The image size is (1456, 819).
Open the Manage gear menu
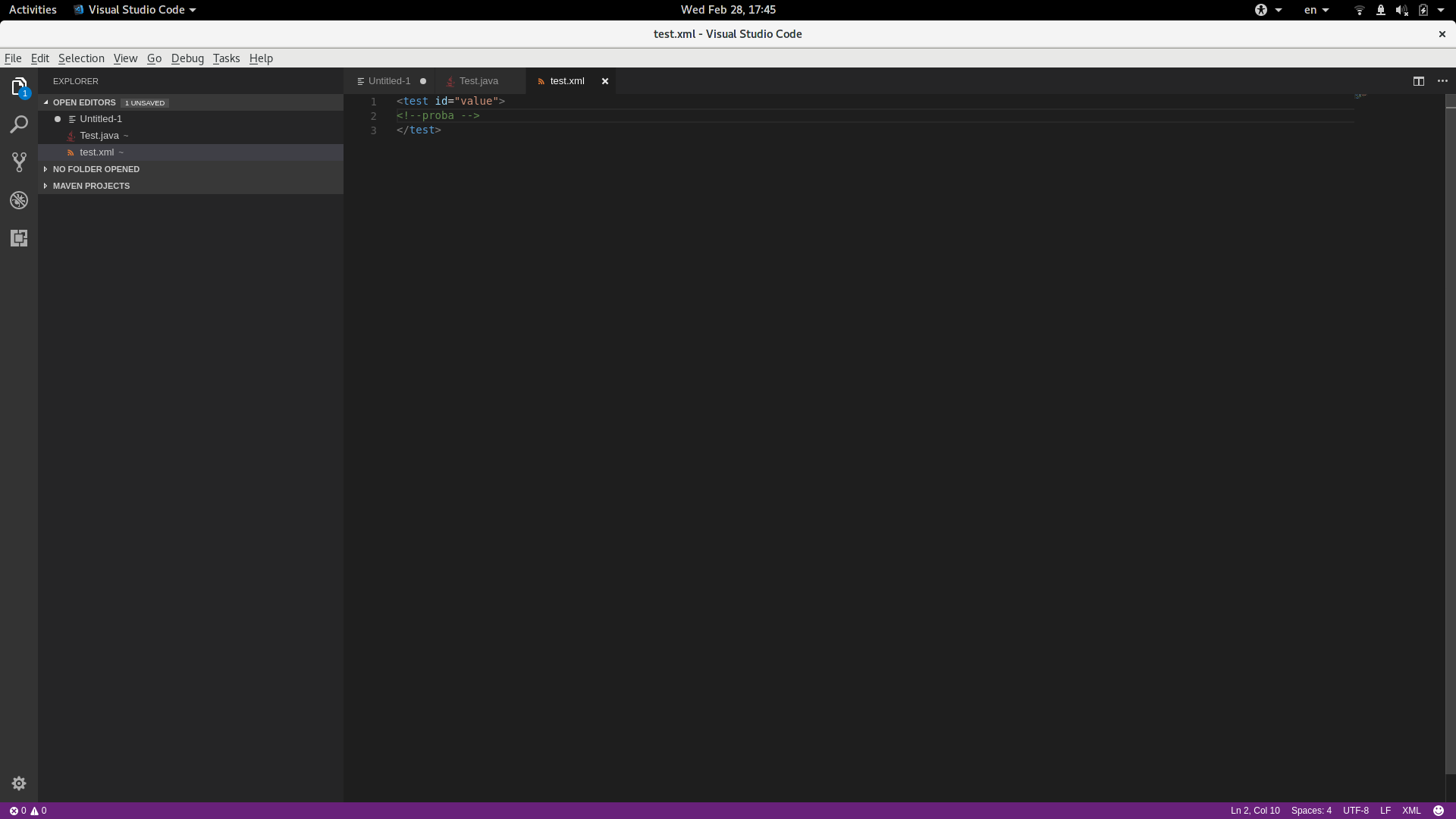[19, 783]
